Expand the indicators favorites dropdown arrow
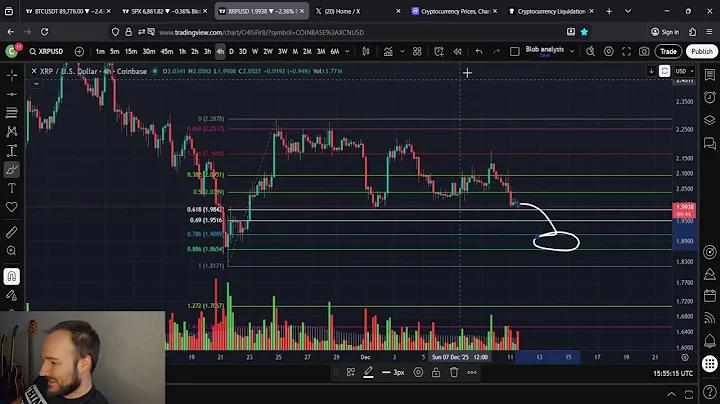 point(402,51)
